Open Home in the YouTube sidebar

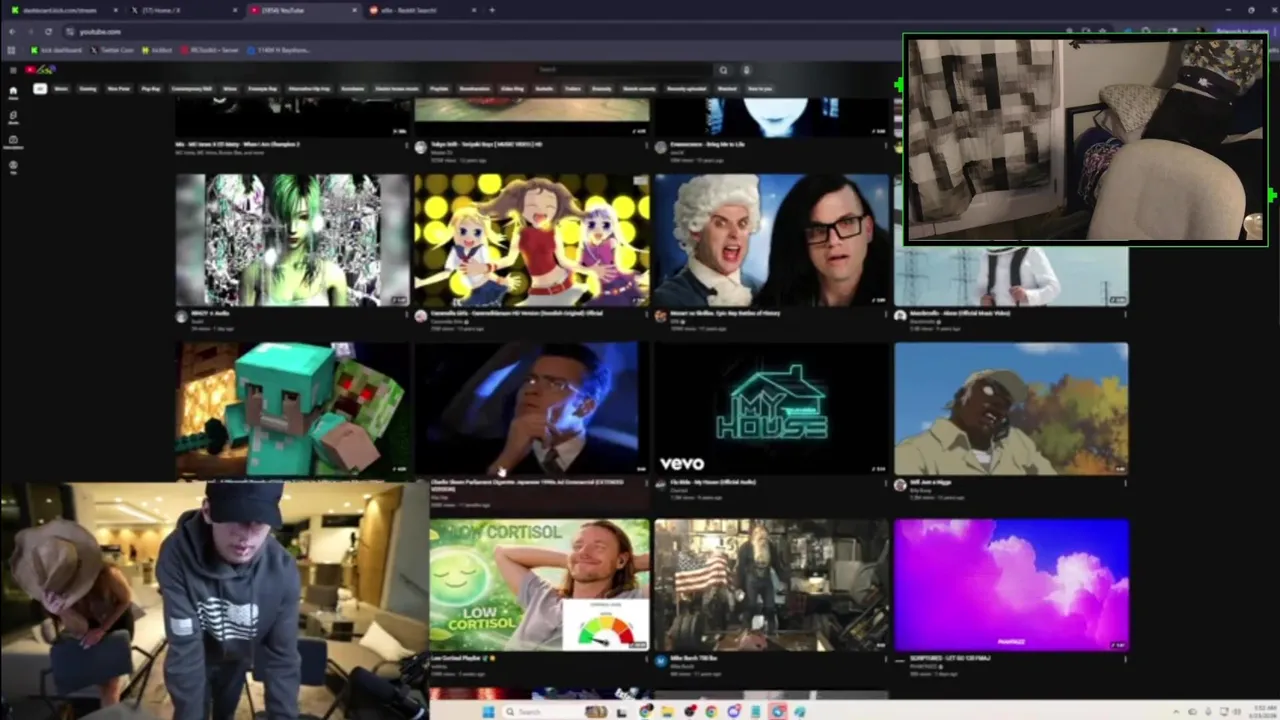point(13,92)
